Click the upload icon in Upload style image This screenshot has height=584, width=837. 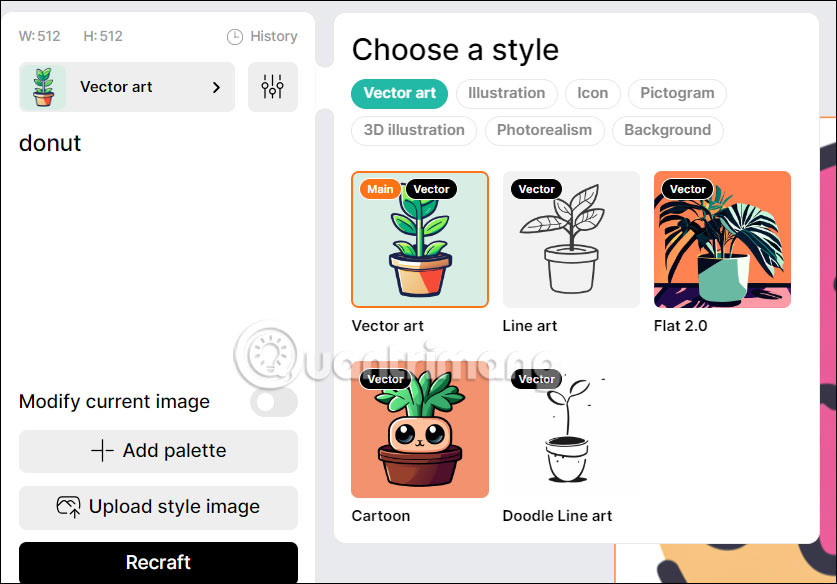coord(68,507)
